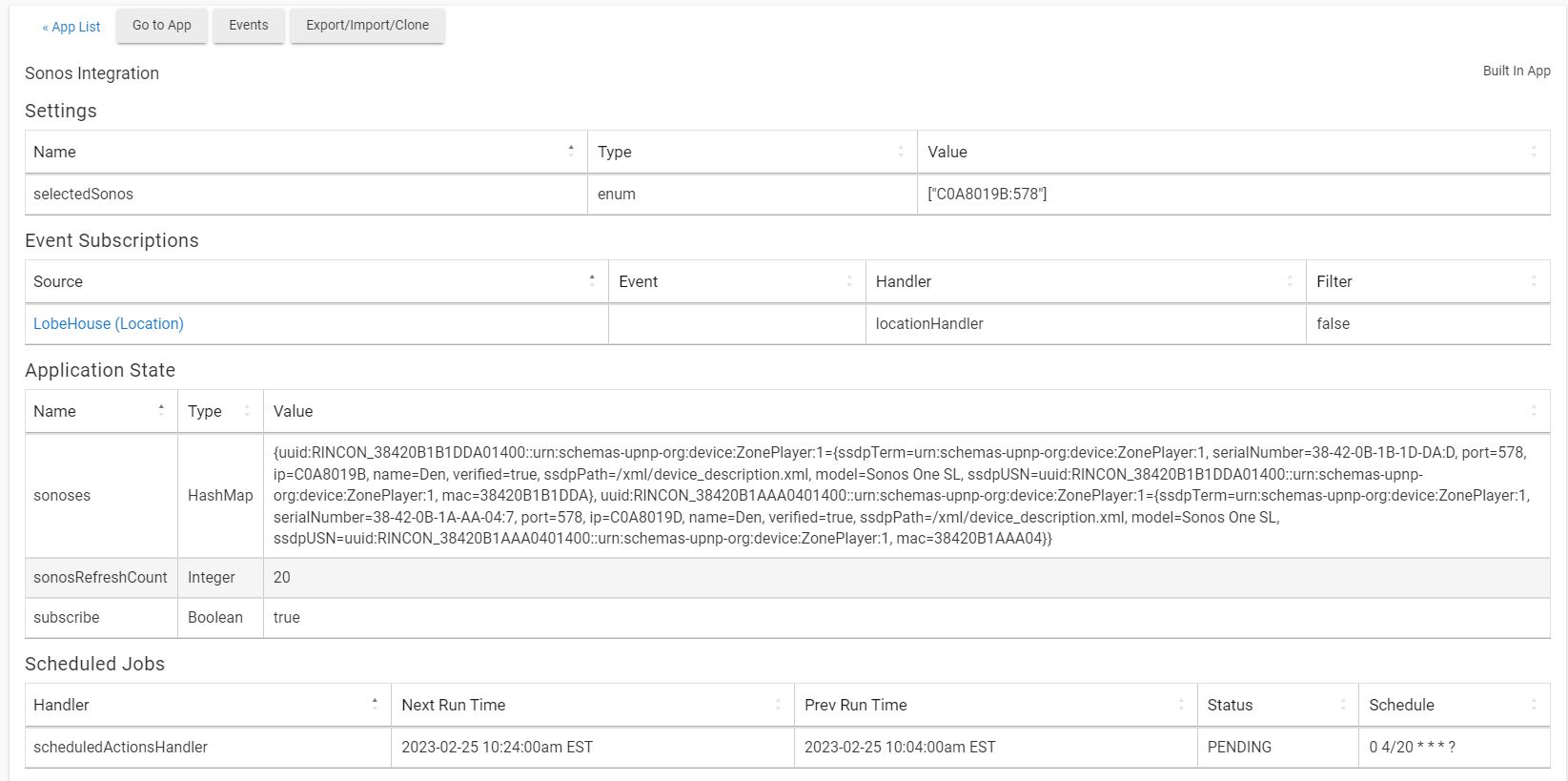Click the Settings section heading
The width and height of the screenshot is (1568, 781).
pyautogui.click(x=61, y=111)
